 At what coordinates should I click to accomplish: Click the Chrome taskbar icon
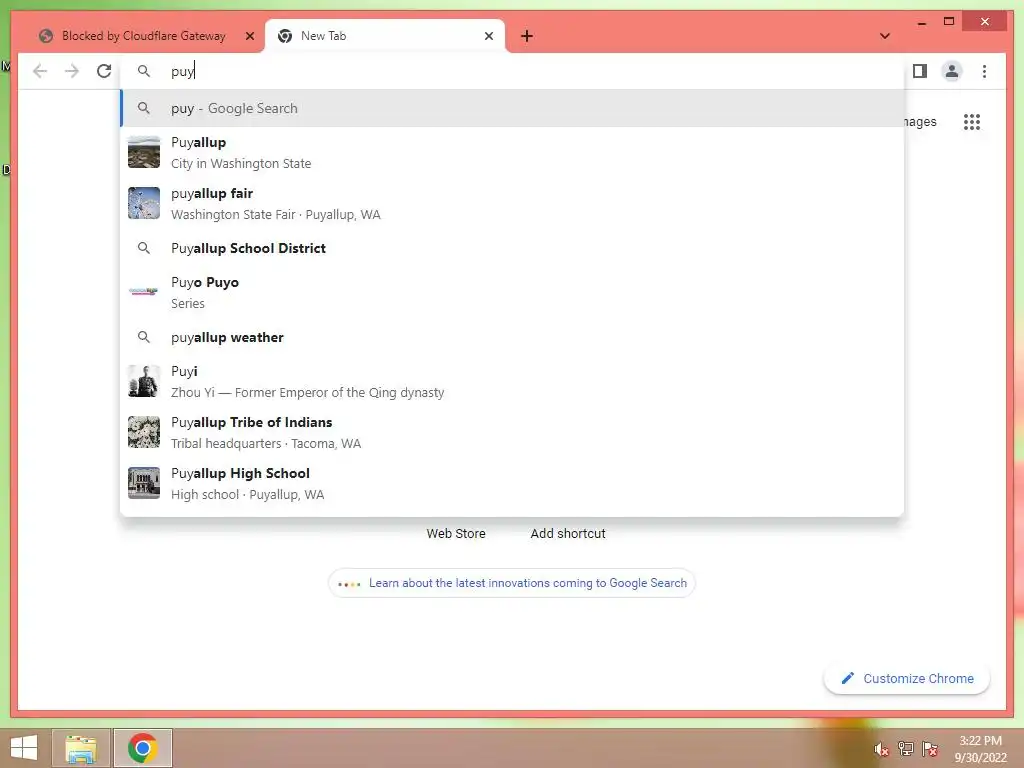pos(142,748)
